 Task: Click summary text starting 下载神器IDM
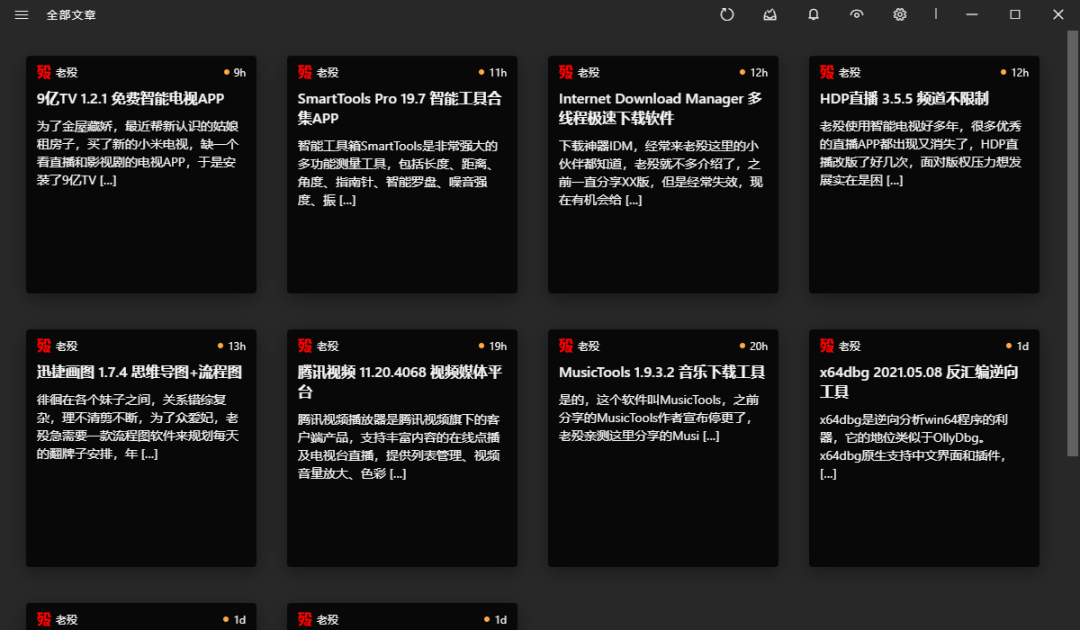[661, 173]
